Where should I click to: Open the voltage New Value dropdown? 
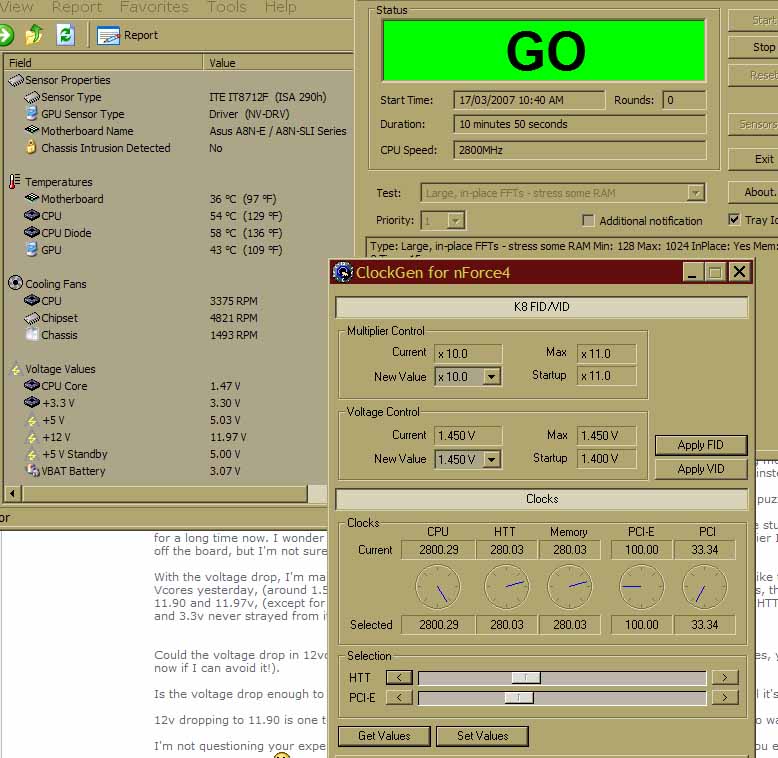491,459
